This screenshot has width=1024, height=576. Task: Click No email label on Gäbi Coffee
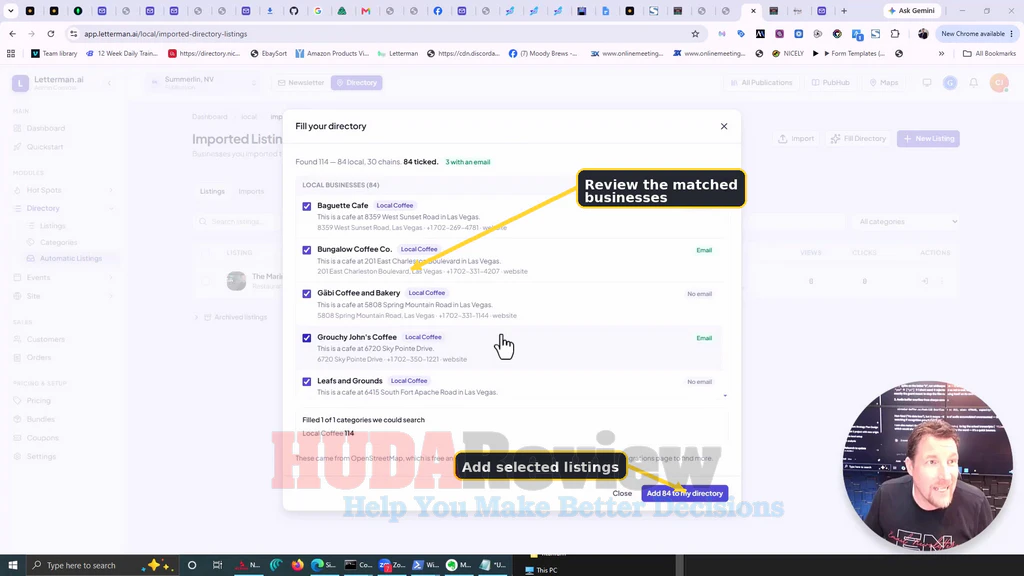[699, 294]
